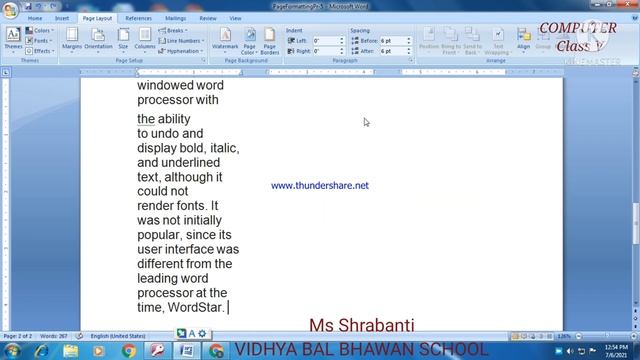Open the Margins options
The height and width of the screenshot is (360, 640).
click(x=72, y=41)
